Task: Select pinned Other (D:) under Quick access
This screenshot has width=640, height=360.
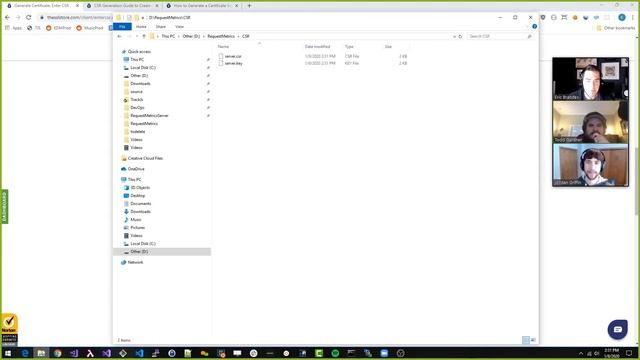Action: coord(139,76)
